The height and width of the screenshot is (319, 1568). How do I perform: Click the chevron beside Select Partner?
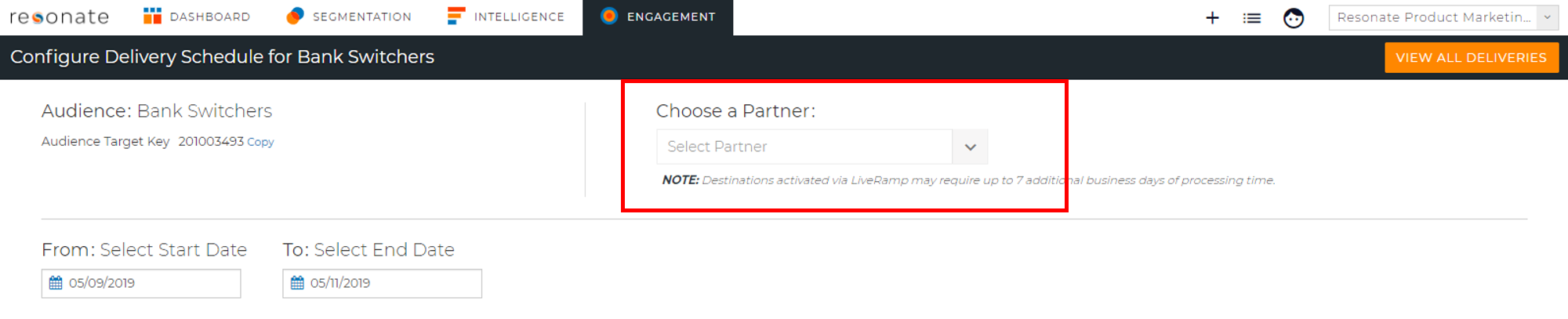pyautogui.click(x=970, y=147)
